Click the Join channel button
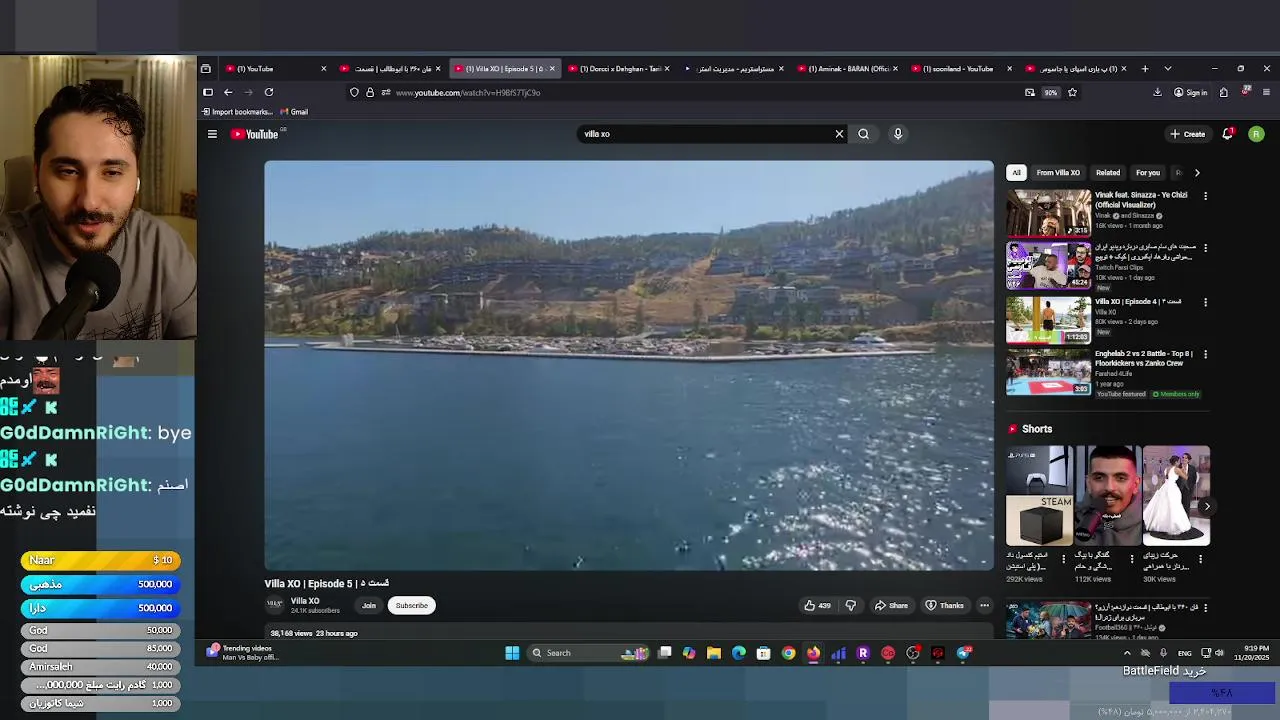Screen dimensions: 1280x720 click(369, 605)
